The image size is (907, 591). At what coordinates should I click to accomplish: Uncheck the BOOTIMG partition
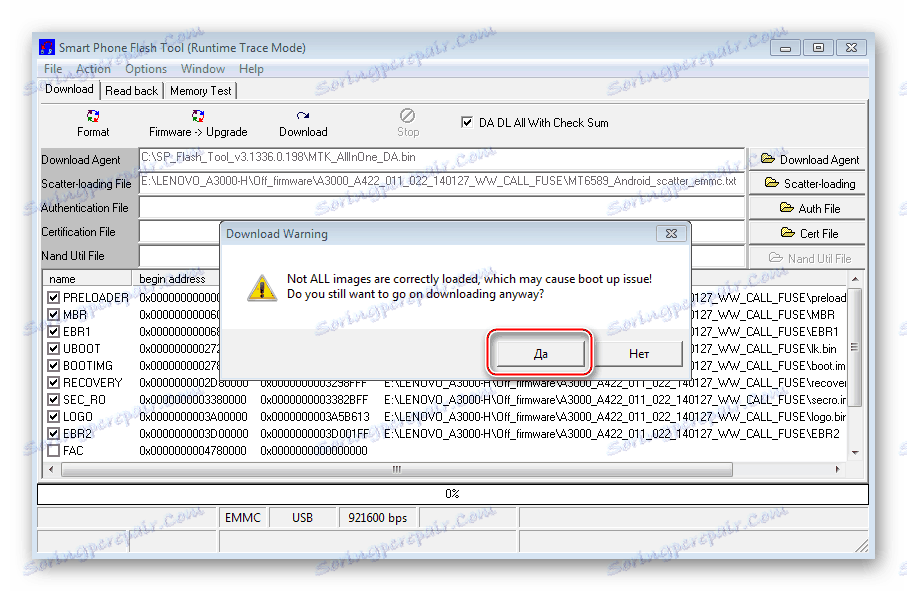[x=54, y=366]
